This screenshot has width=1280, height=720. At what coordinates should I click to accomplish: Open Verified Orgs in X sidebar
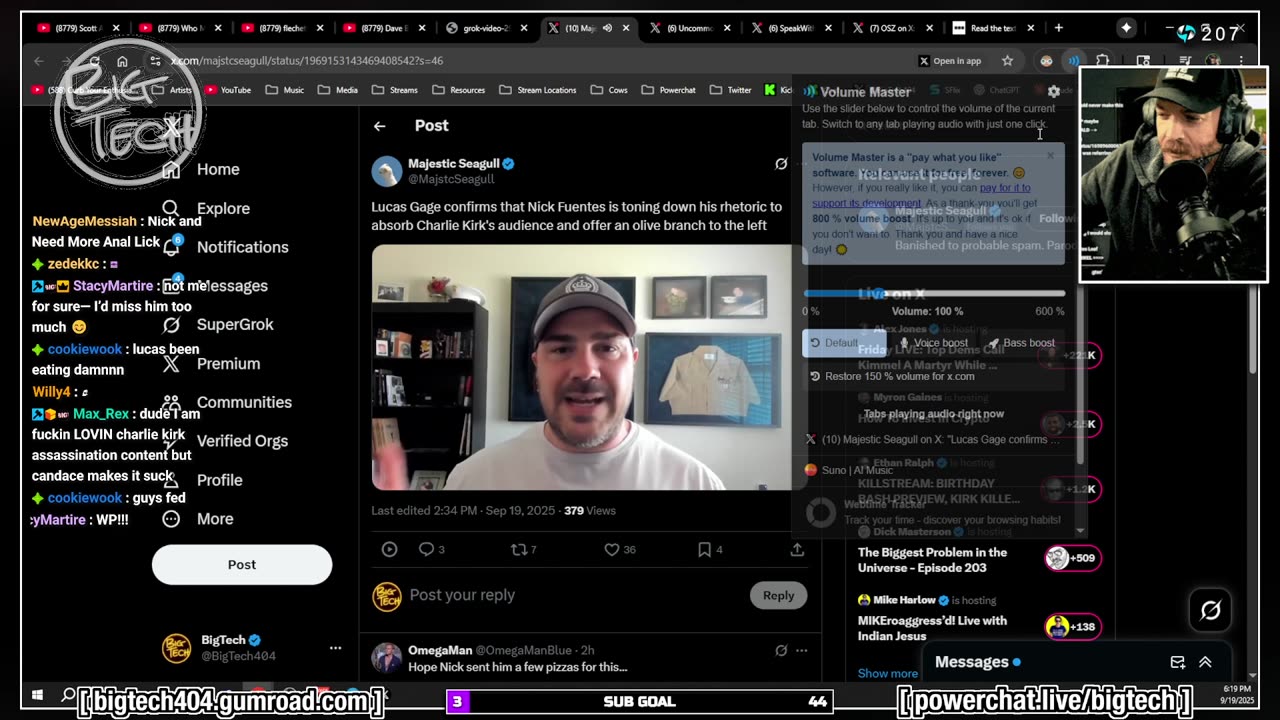point(226,441)
